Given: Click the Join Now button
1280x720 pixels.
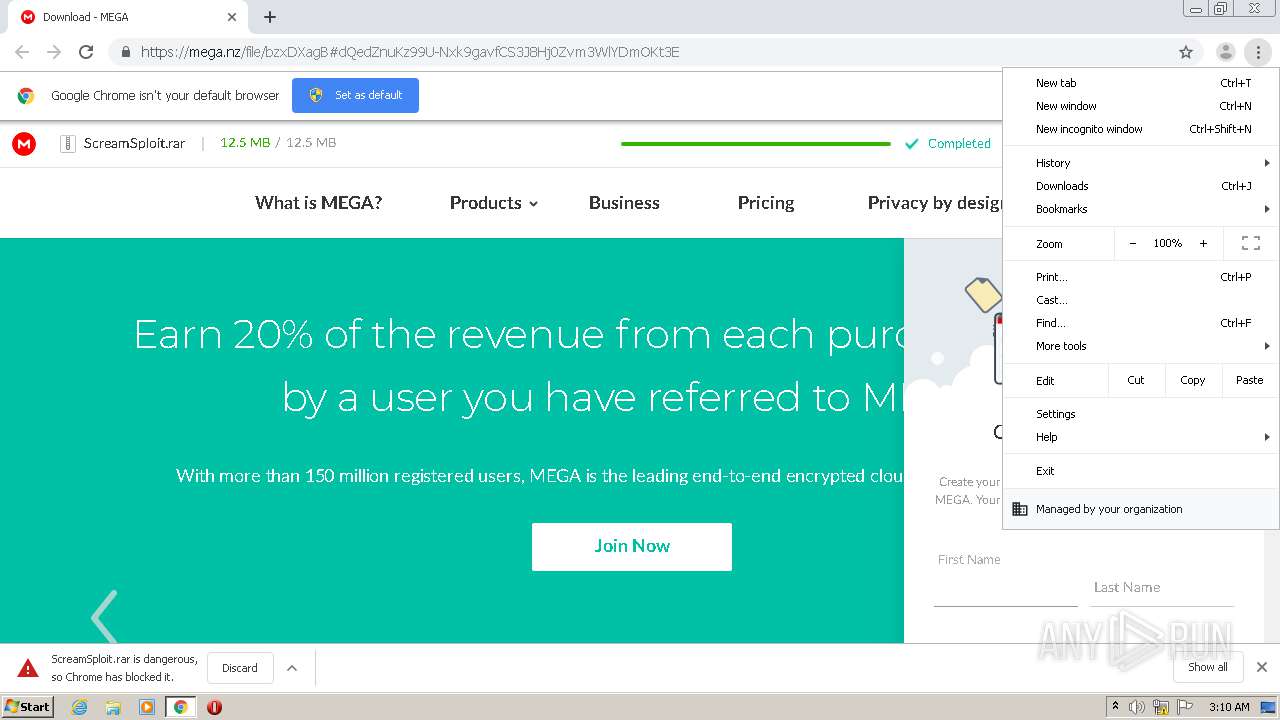Looking at the screenshot, I should click(x=632, y=547).
